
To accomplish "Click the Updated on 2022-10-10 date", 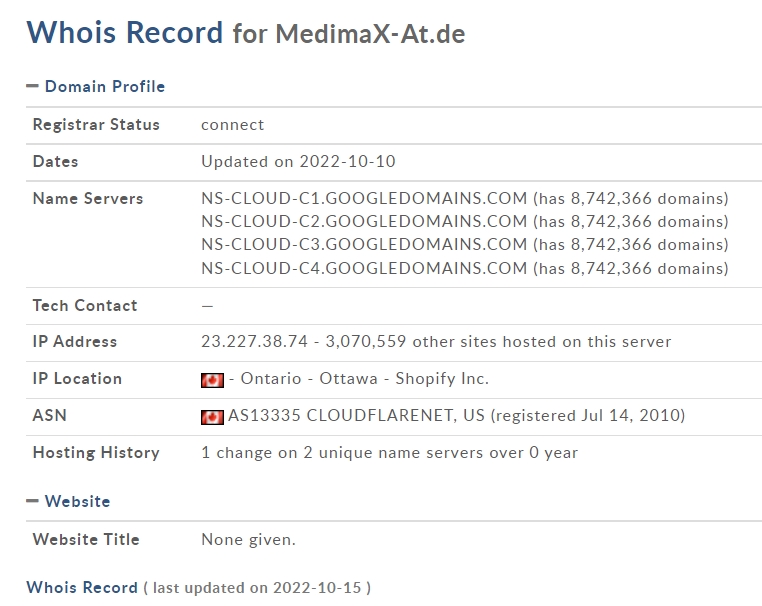I will (298, 161).
